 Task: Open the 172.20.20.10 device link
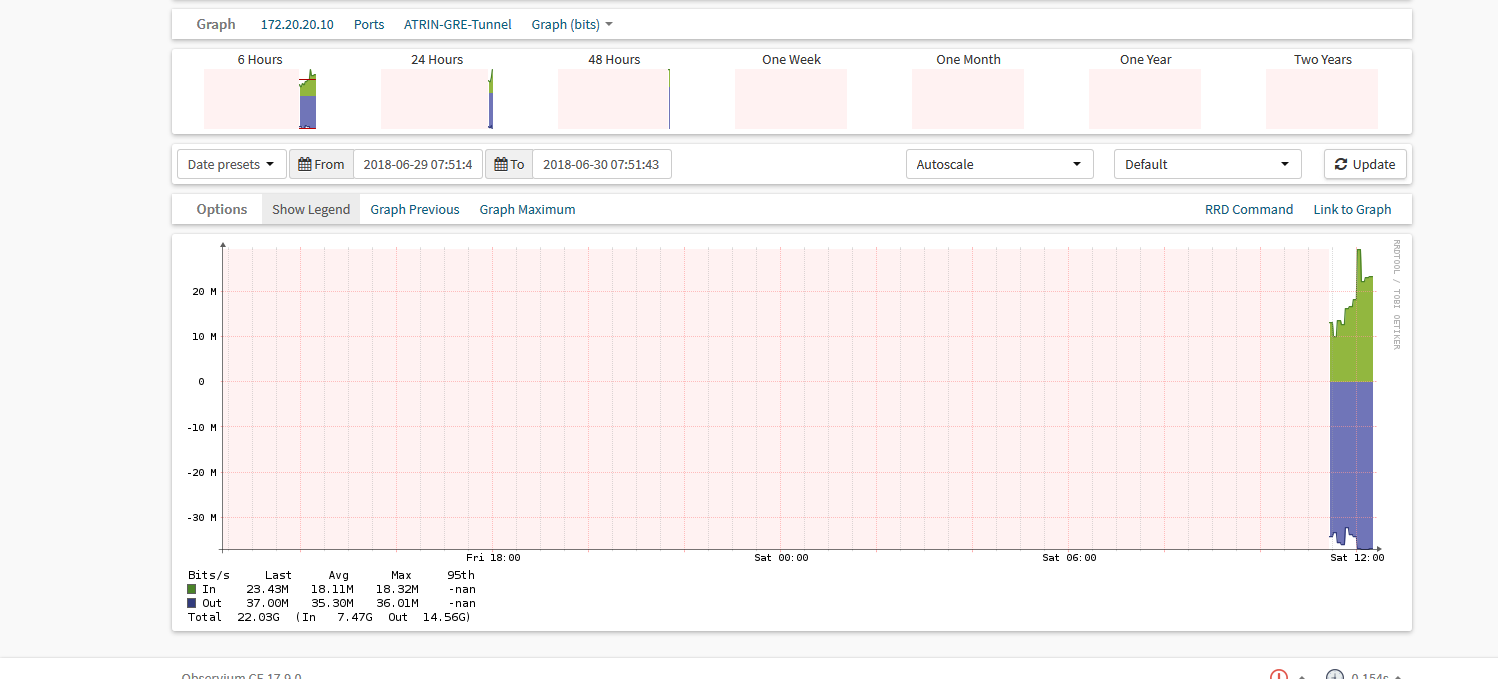pos(297,24)
